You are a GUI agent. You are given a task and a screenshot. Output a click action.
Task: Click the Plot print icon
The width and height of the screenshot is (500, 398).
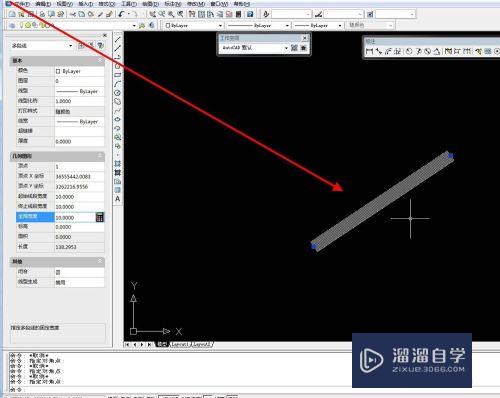tap(42, 14)
